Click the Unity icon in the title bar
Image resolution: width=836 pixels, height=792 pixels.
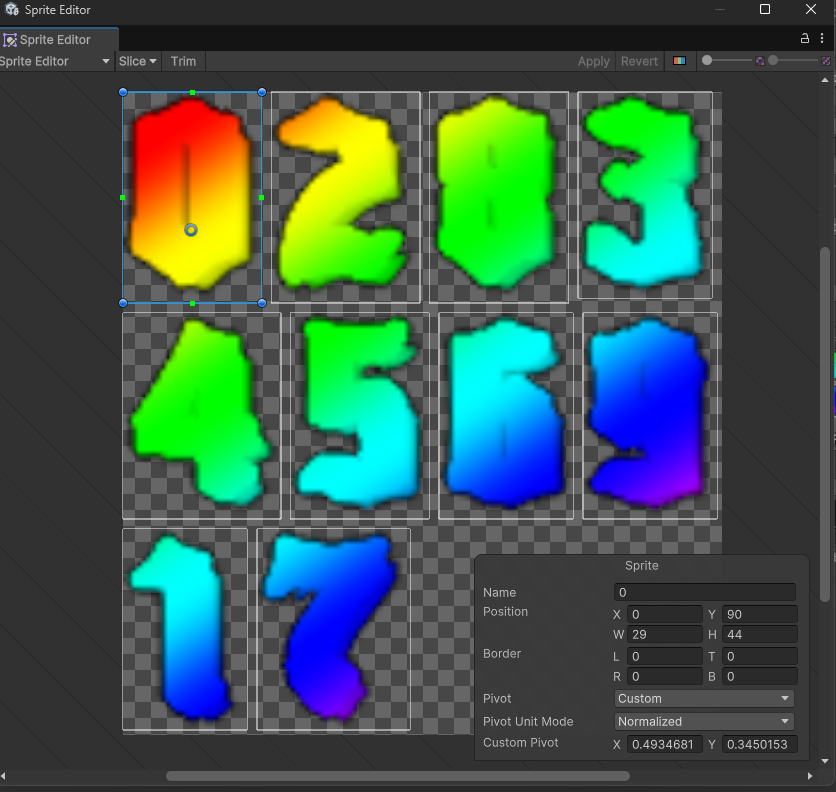12,9
